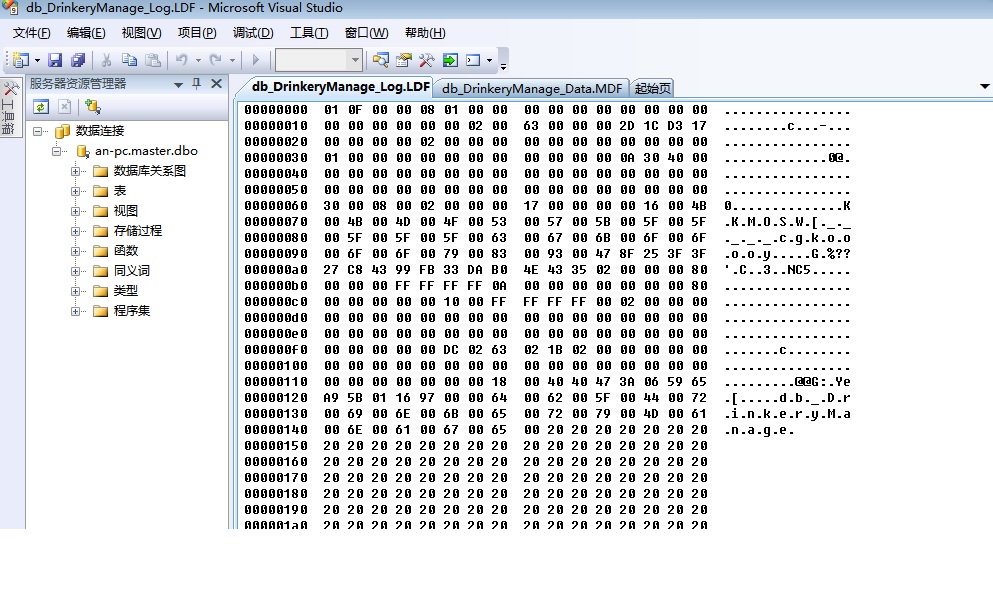993x614 pixels.
Task: Switch to the db_DrinkeryManage_Log.LDF tab
Action: [x=340, y=87]
